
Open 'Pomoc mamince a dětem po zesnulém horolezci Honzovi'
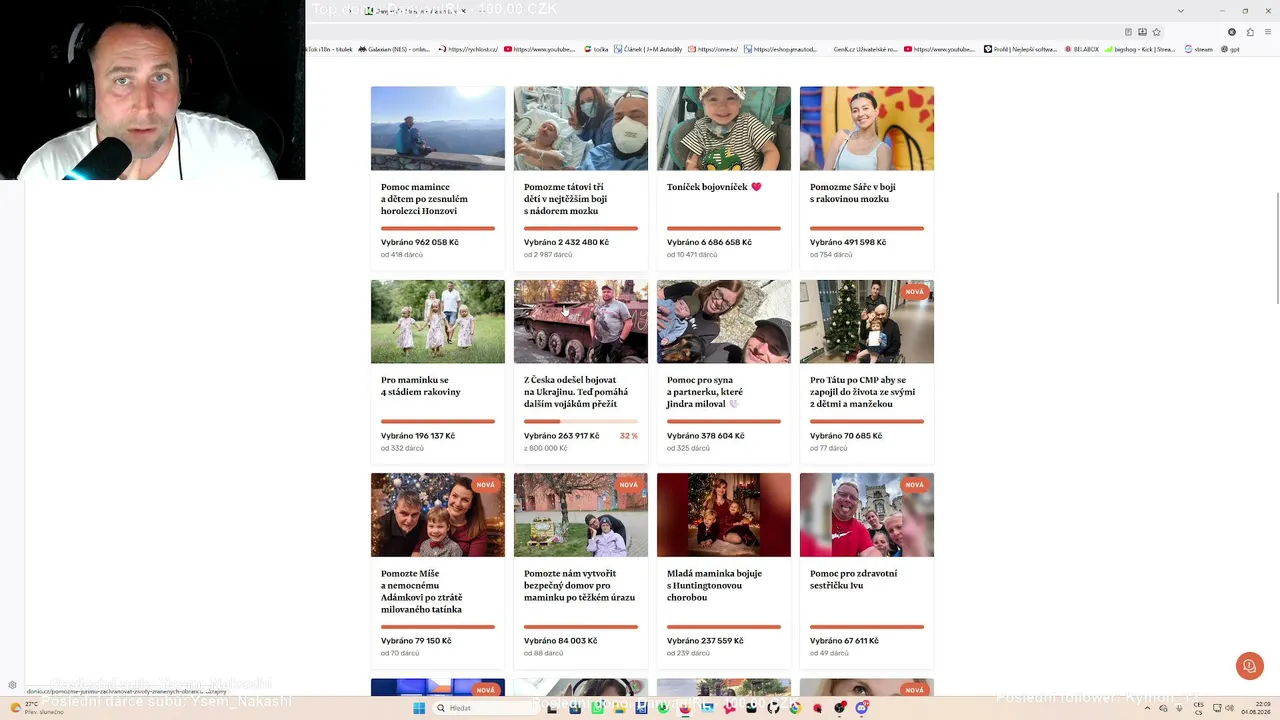[x=424, y=199]
